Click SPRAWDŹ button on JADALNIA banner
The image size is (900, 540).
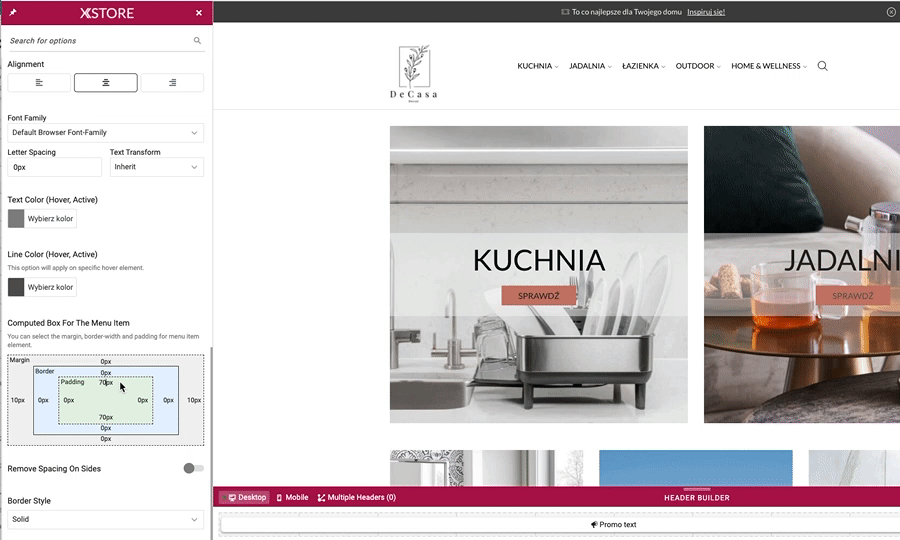pos(853,296)
